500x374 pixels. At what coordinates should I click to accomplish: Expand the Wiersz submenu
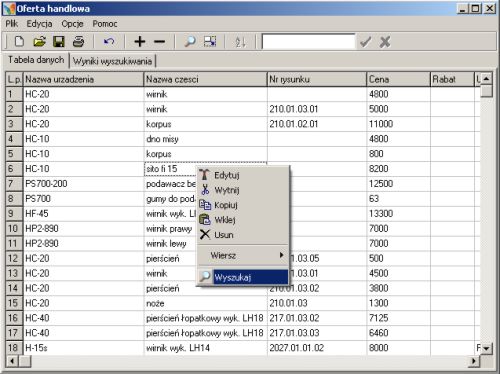[243, 256]
